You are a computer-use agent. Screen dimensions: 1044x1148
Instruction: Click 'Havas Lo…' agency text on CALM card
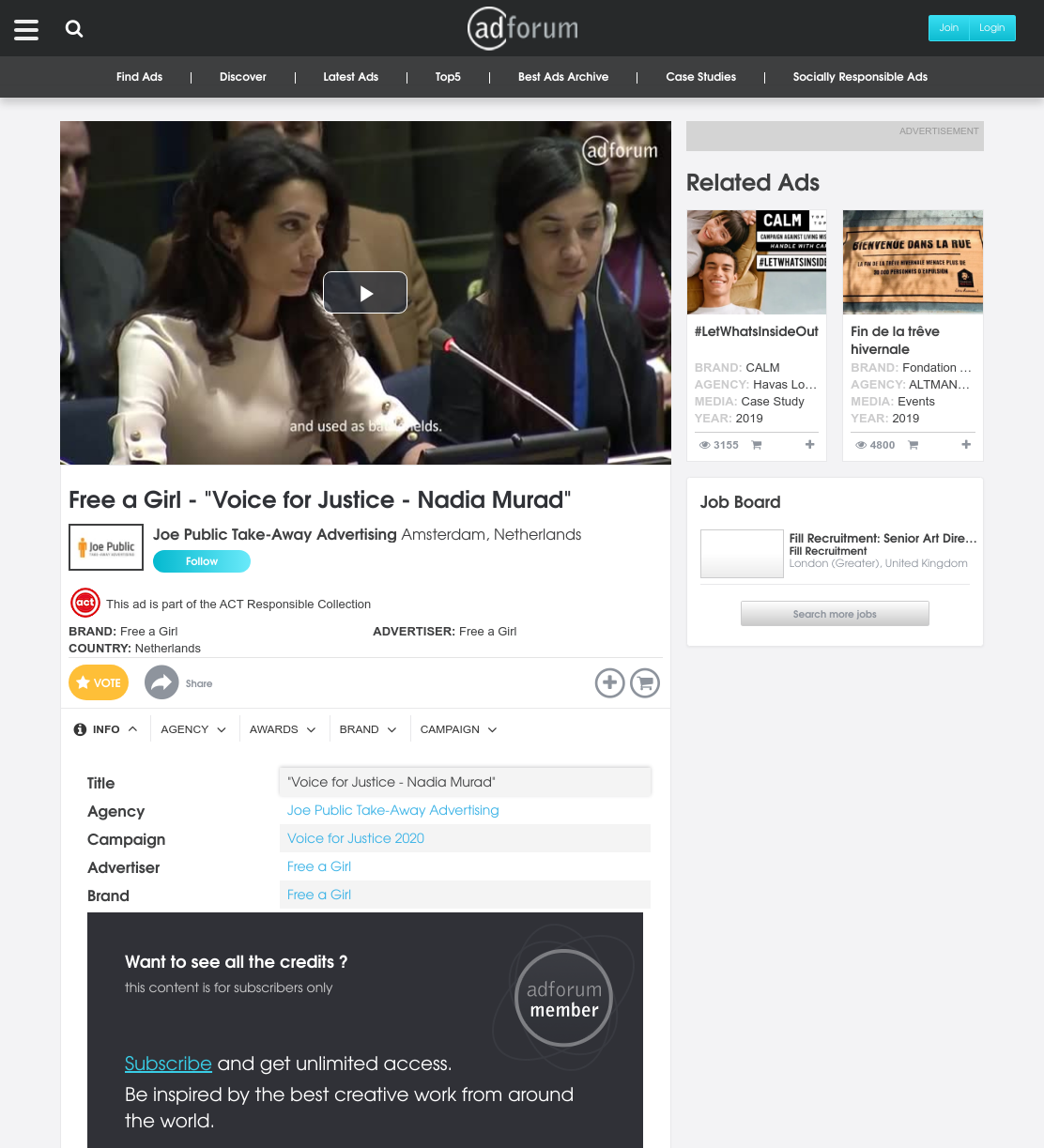click(x=785, y=385)
